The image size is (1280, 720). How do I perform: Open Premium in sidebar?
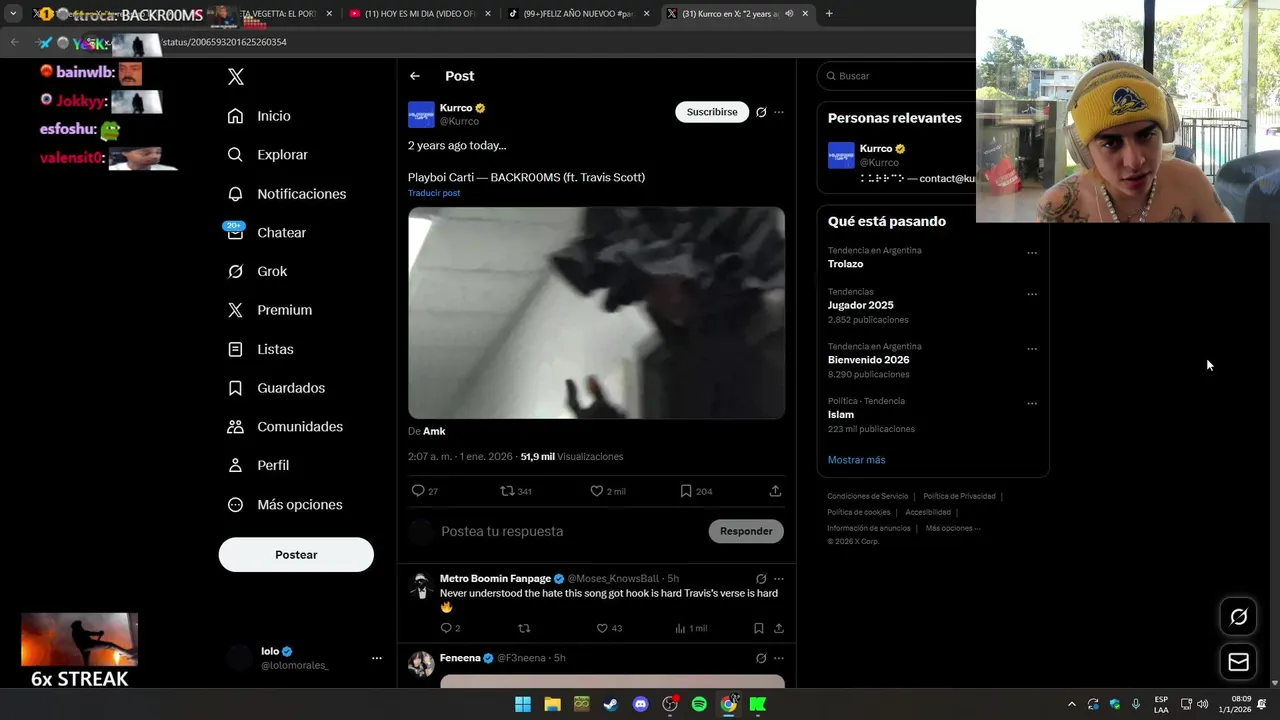coord(270,310)
